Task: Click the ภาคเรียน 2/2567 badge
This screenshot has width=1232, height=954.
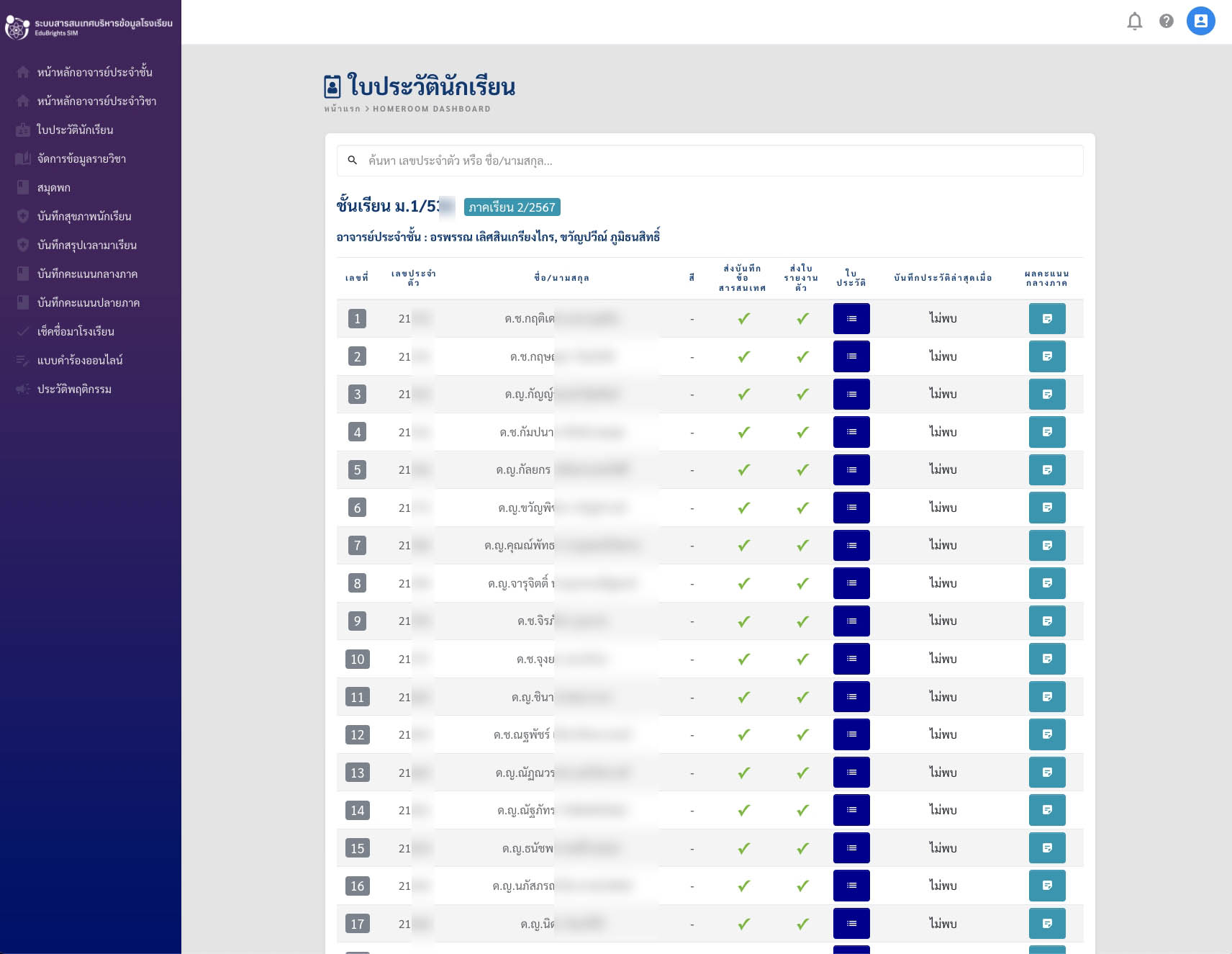Action: [512, 207]
